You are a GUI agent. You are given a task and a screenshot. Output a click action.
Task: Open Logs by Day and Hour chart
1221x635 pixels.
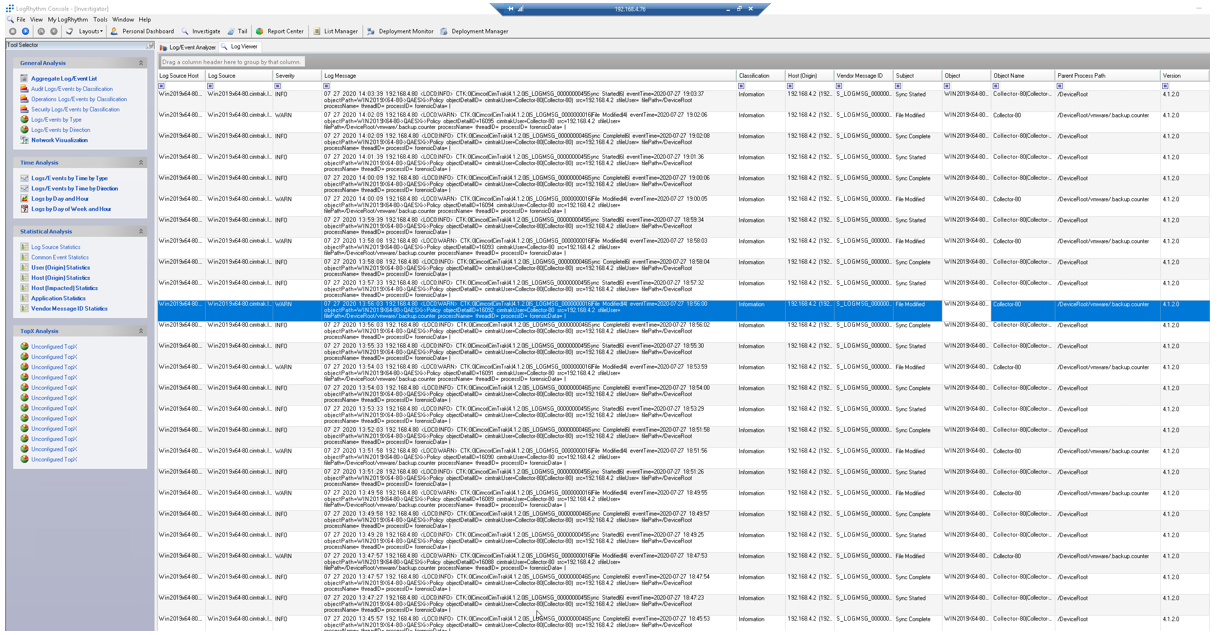coord(59,199)
